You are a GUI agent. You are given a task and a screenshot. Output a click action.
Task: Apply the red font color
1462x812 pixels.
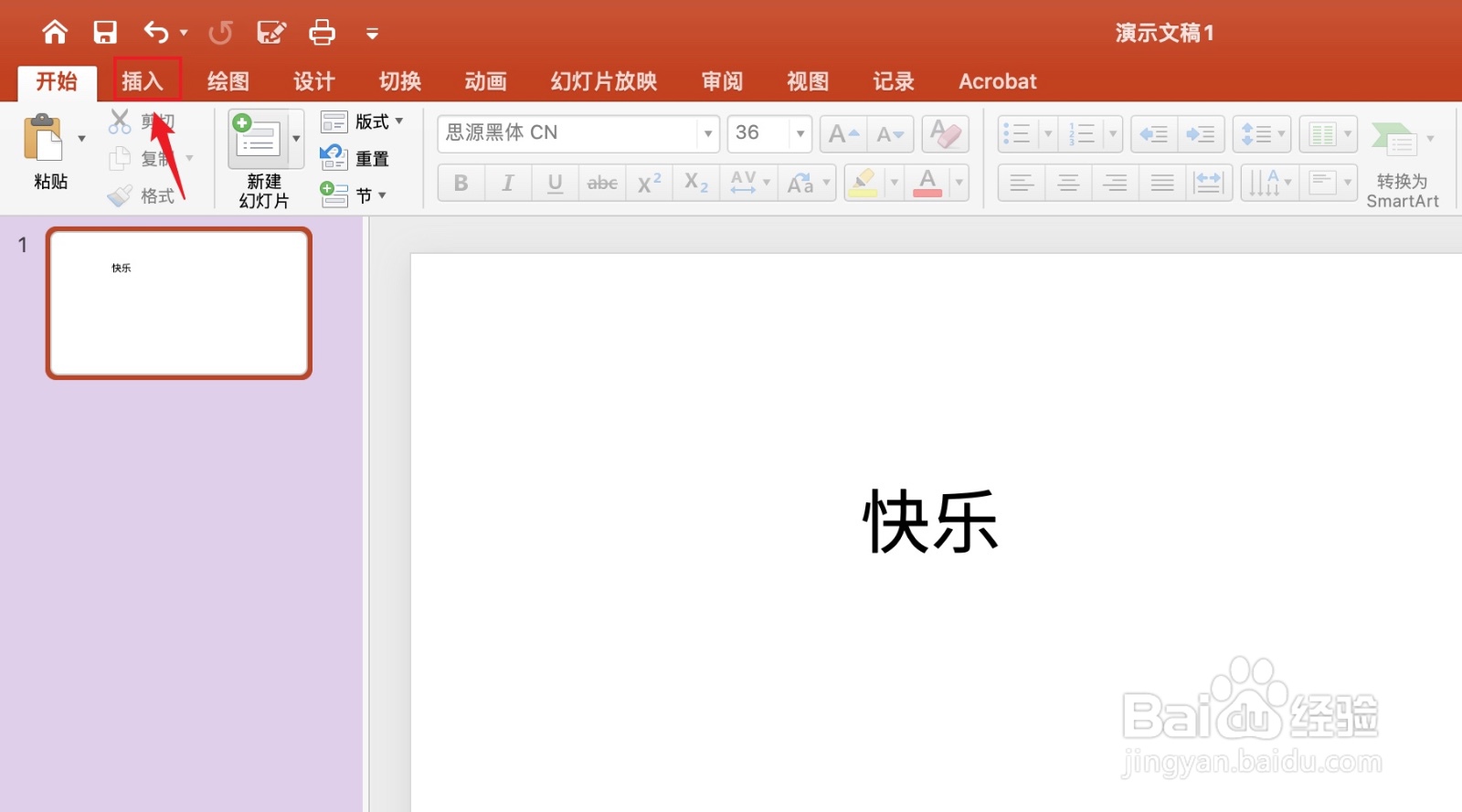point(927,183)
